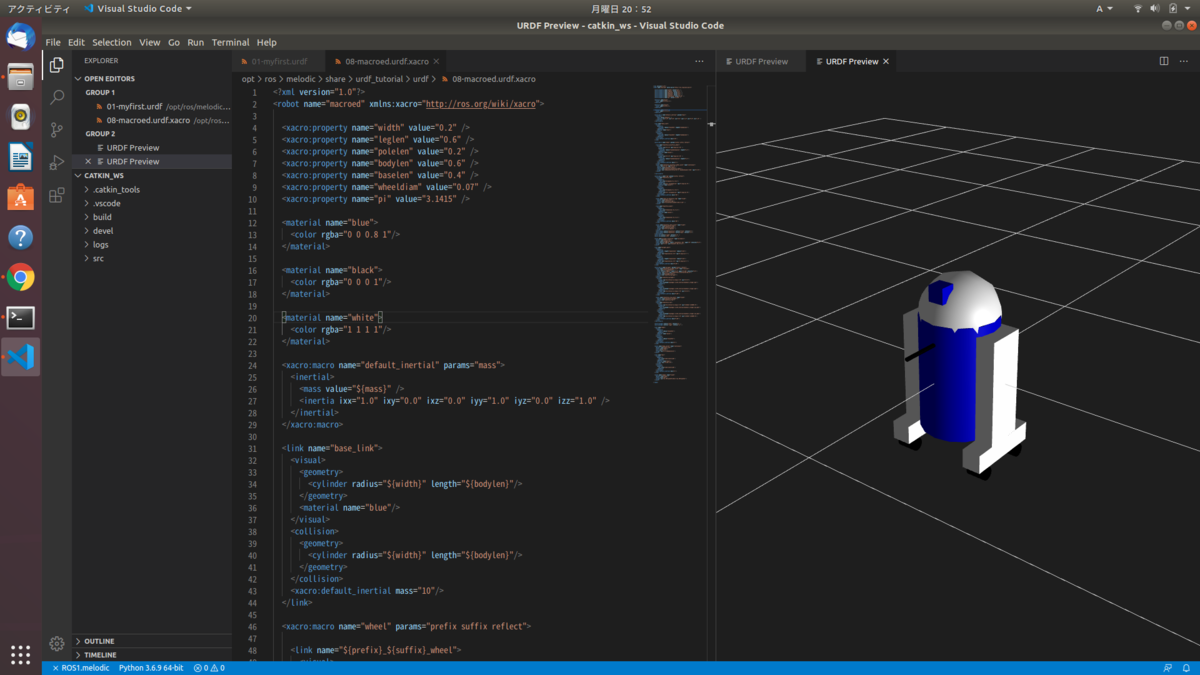The width and height of the screenshot is (1200, 675).
Task: Open the input source A dropdown
Action: (1104, 8)
